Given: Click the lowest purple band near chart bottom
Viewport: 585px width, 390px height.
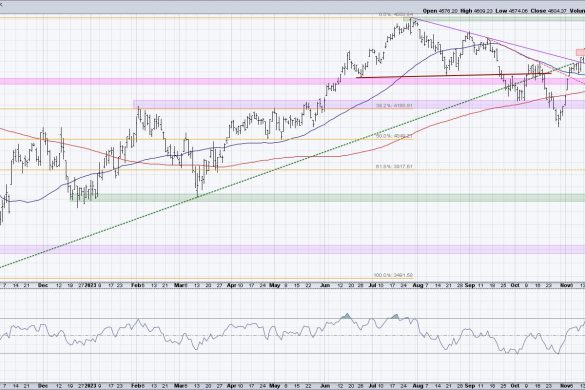Looking at the screenshot, I should click(x=292, y=249).
